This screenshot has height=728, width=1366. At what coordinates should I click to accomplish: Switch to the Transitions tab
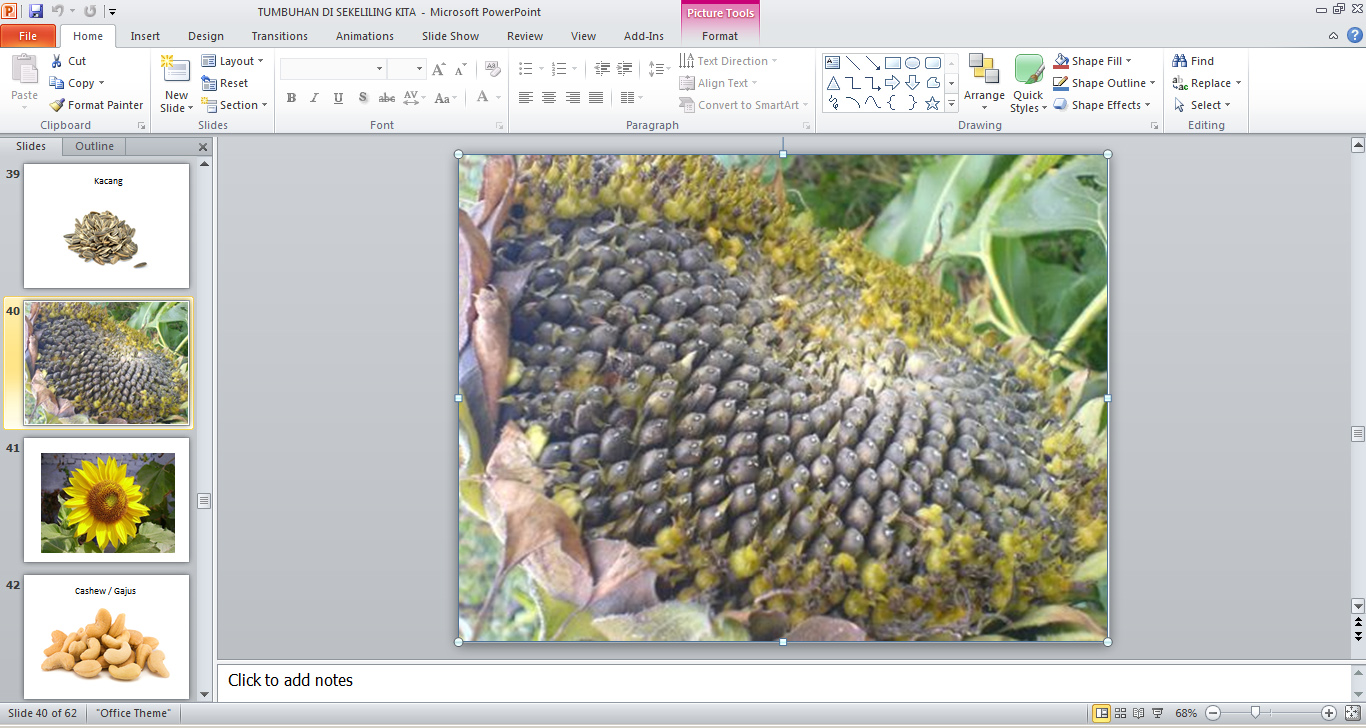pyautogui.click(x=280, y=36)
